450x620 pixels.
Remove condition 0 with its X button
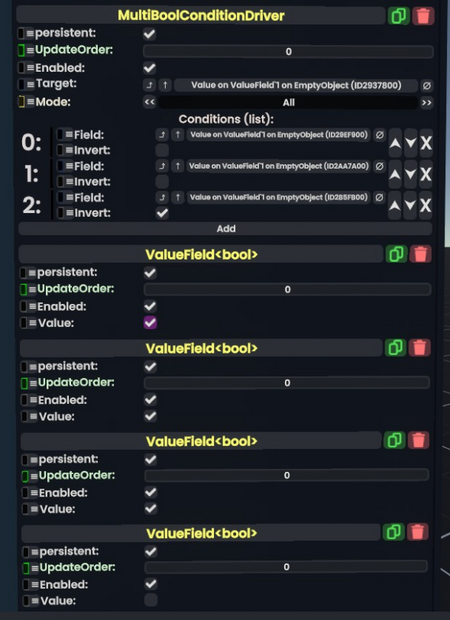[425, 143]
